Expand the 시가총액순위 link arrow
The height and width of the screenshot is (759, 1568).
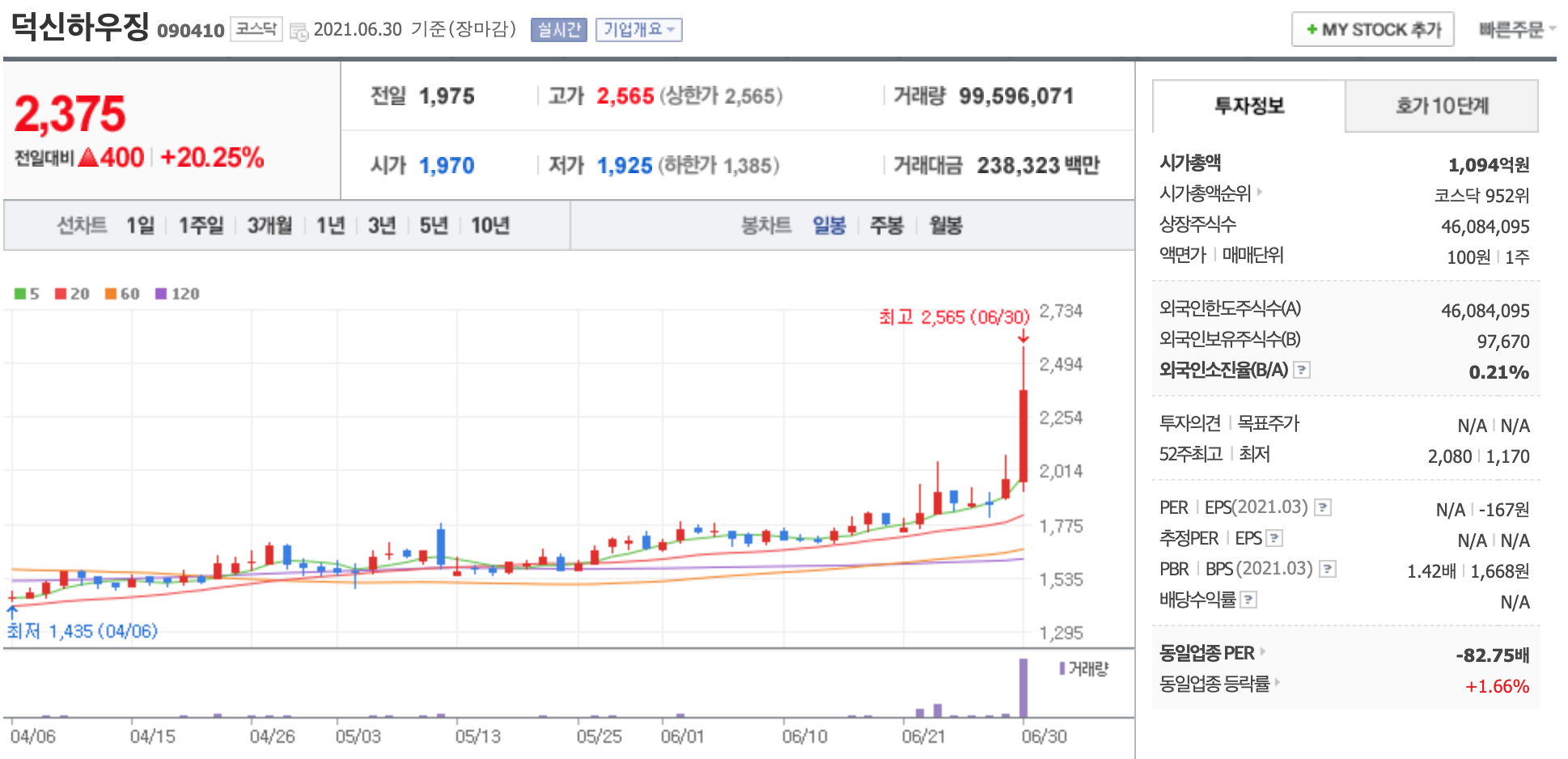coord(1259,193)
